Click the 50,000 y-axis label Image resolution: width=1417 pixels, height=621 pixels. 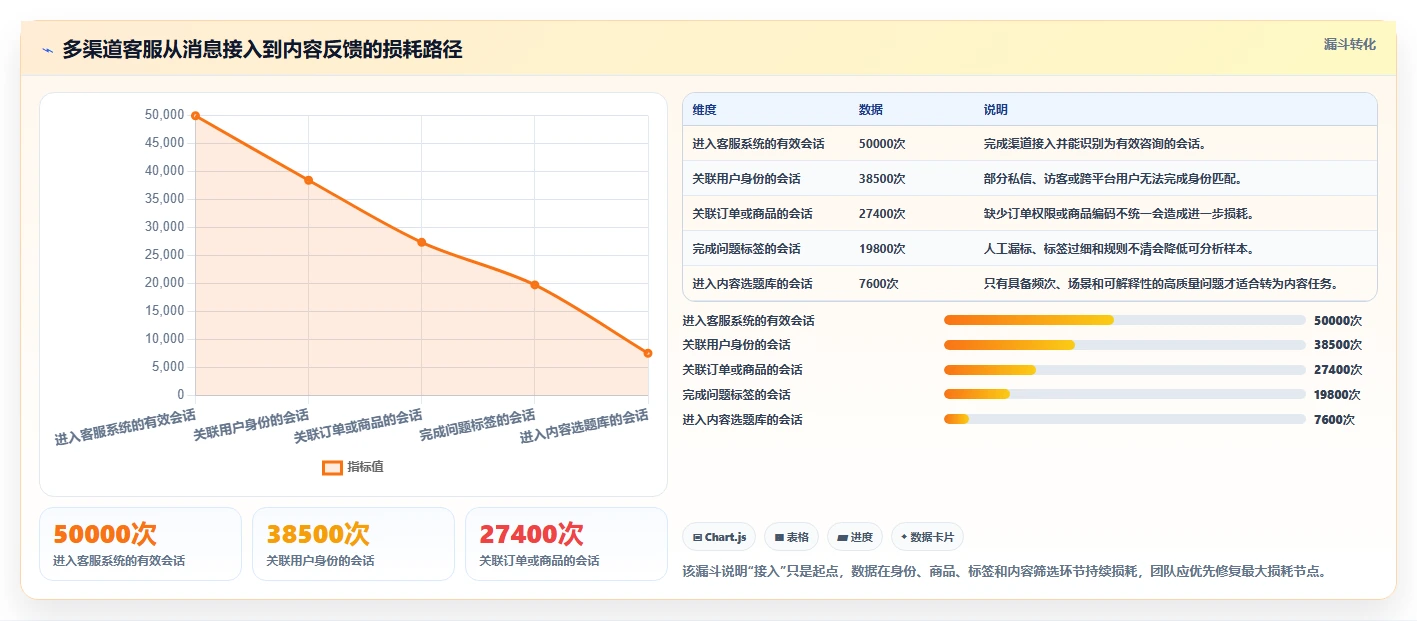click(164, 115)
